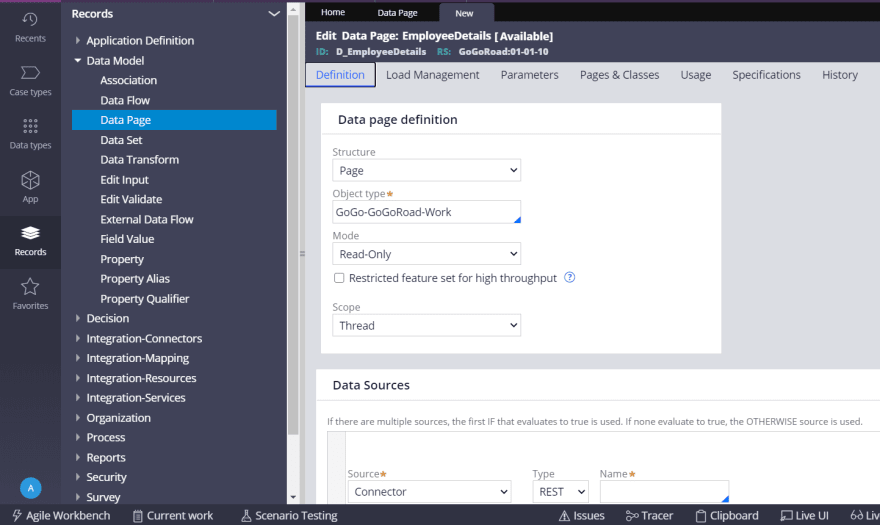Select the highlighted Data Page tree item
Screen dimensions: 880x525
[174, 120]
